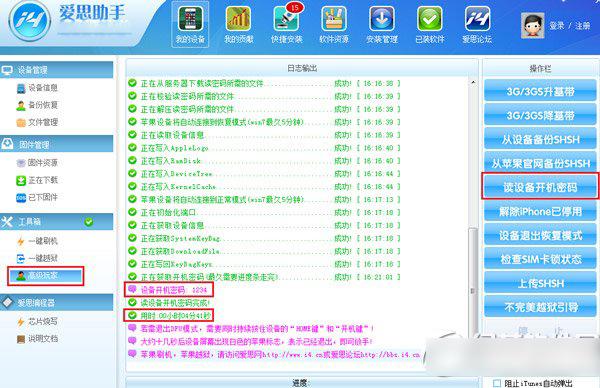Collapse 设备管理 sidebar section
Viewport: 600px width, 388px height.
point(57,70)
